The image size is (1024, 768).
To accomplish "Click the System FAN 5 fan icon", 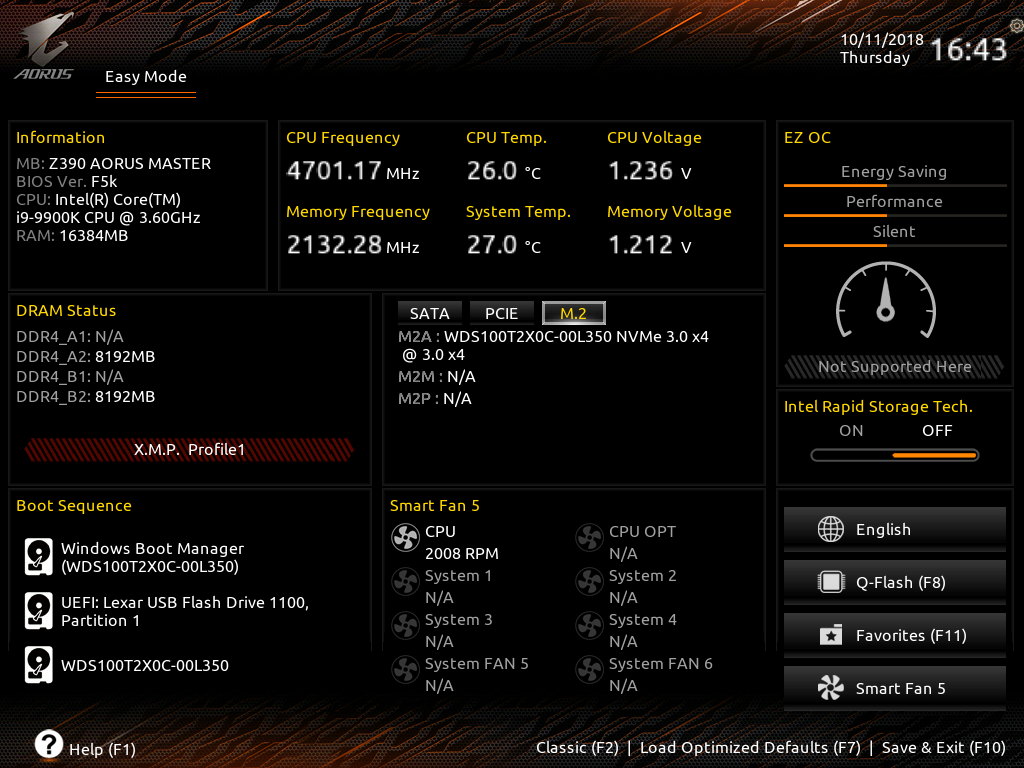I will tap(405, 669).
